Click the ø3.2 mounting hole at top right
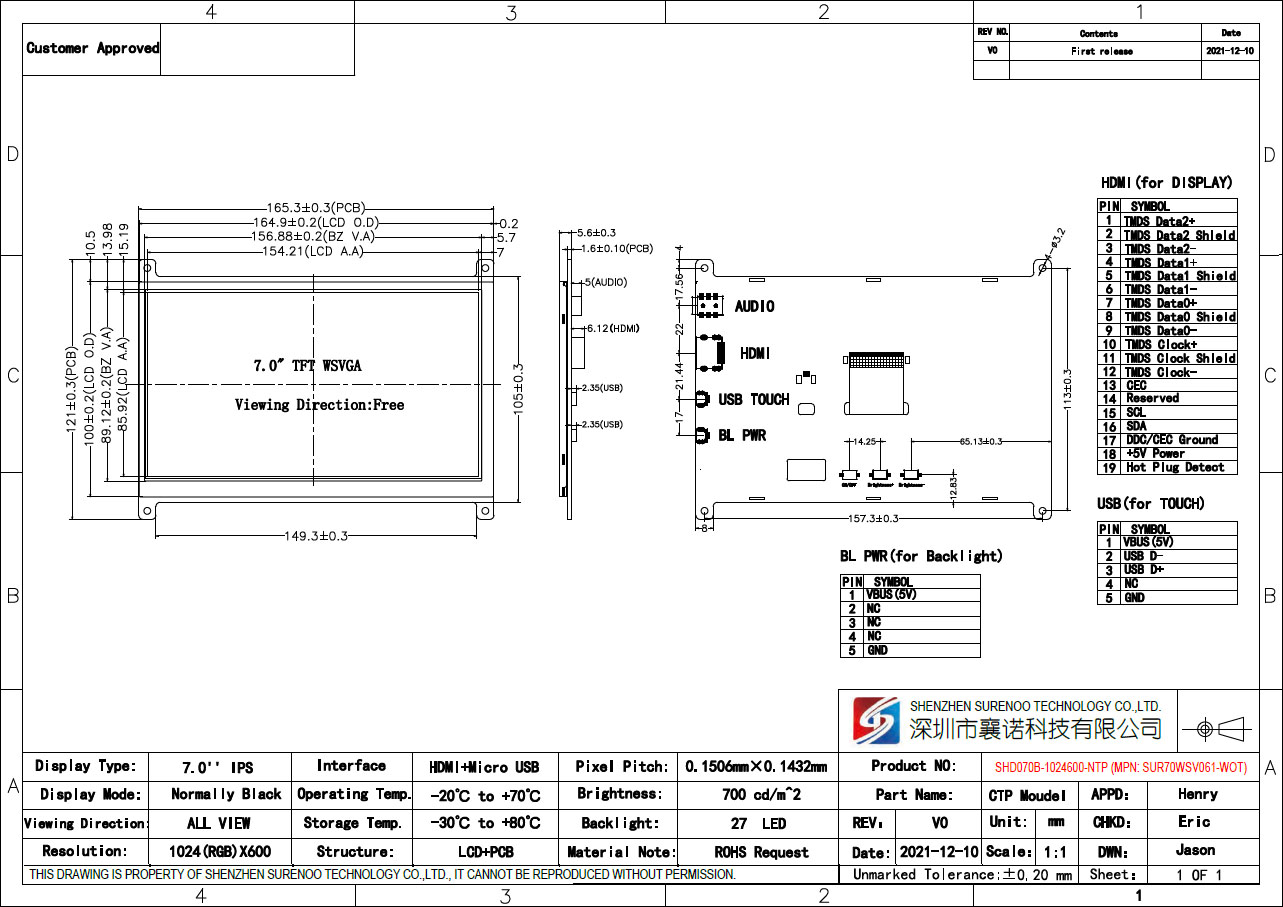Screen dimensions: 1283x907 pyautogui.click(x=1042, y=266)
